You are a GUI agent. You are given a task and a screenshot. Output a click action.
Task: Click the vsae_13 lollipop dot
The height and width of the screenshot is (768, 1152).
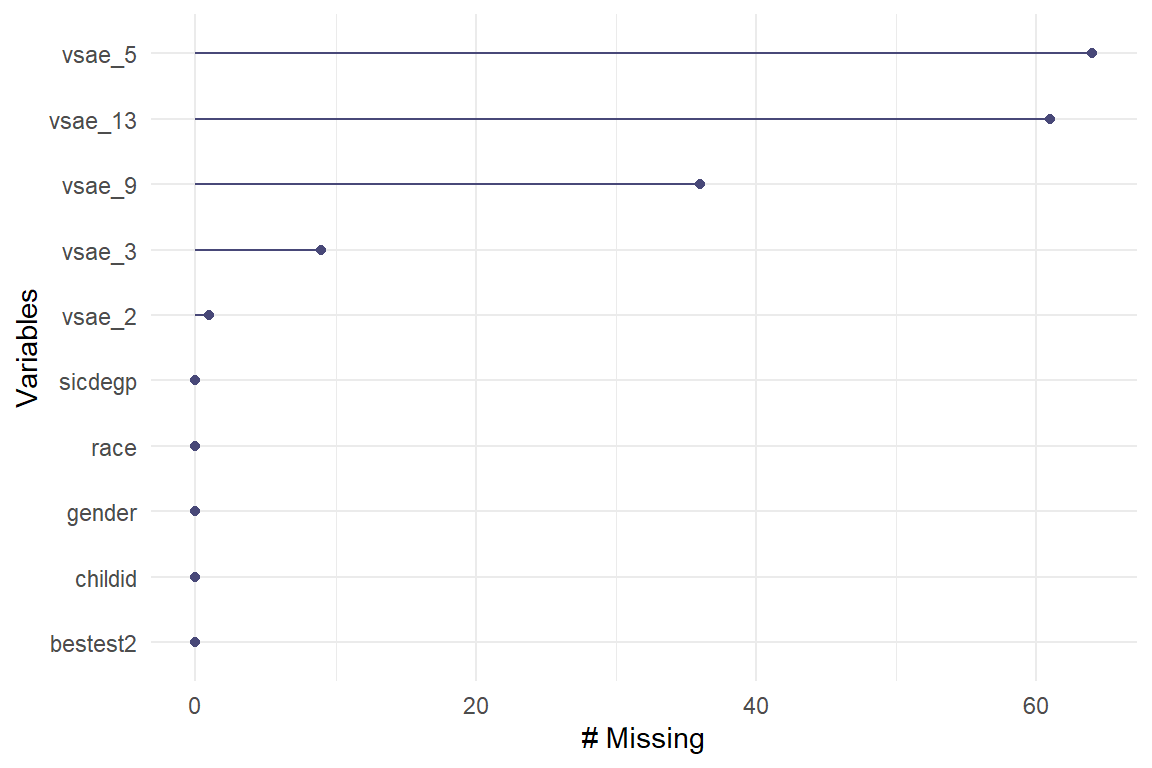[x=1049, y=119]
